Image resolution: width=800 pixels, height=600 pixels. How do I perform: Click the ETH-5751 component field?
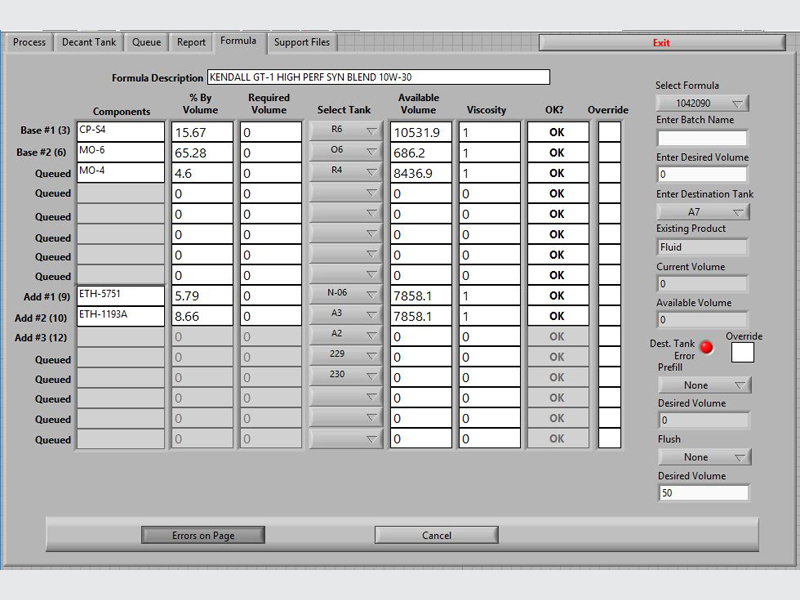click(x=121, y=295)
